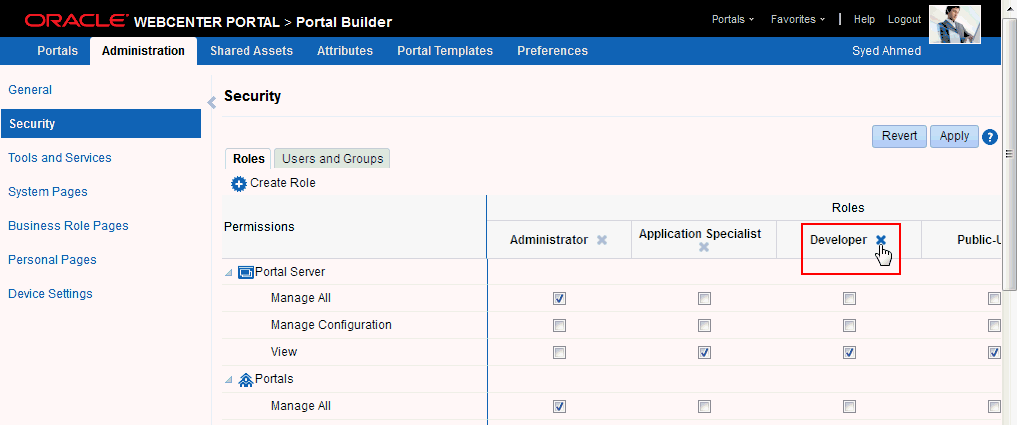Check Manage Configuration for Administrator
The image size is (1017, 425).
click(559, 325)
